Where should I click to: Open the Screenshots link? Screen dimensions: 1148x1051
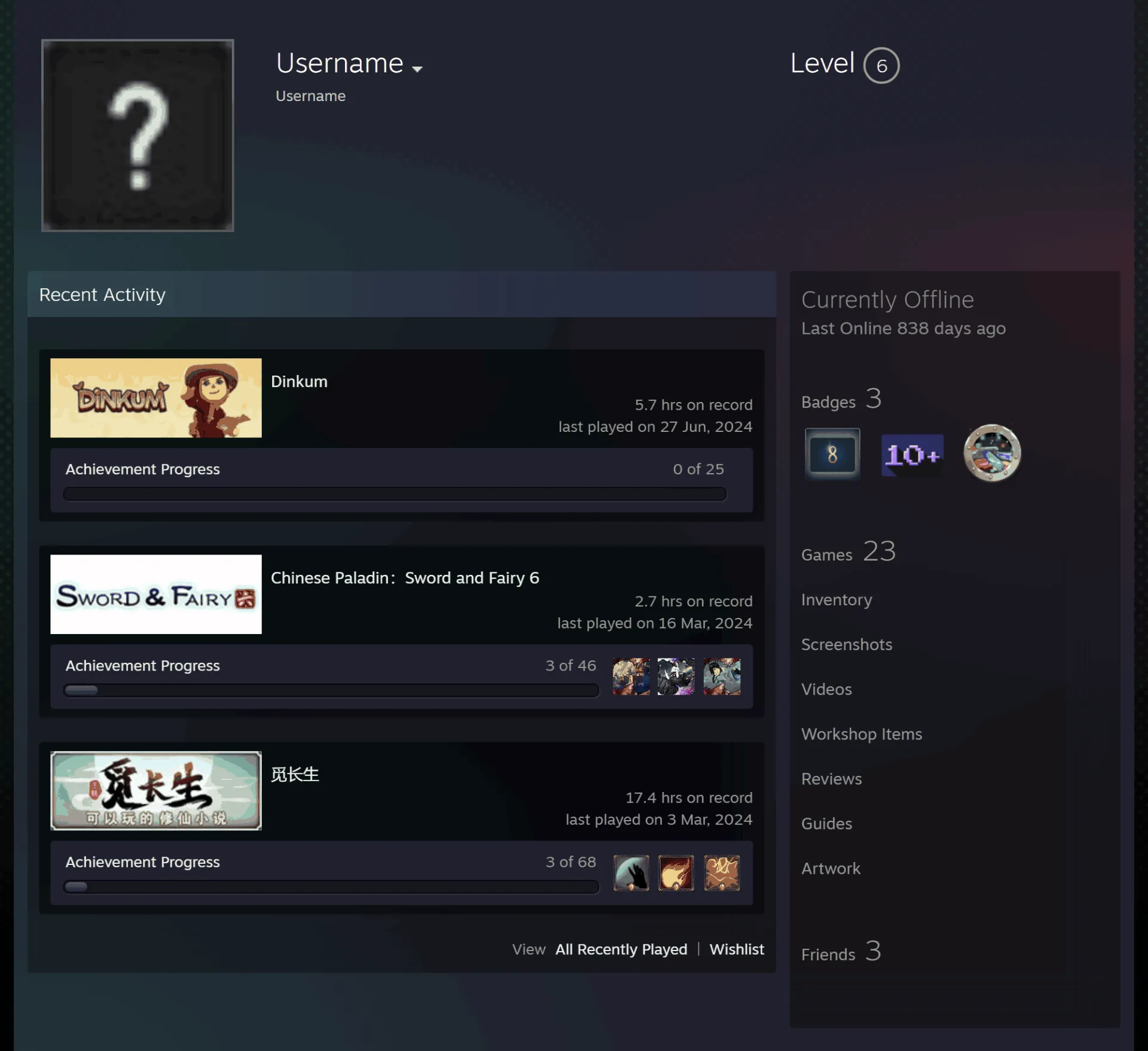pos(847,644)
